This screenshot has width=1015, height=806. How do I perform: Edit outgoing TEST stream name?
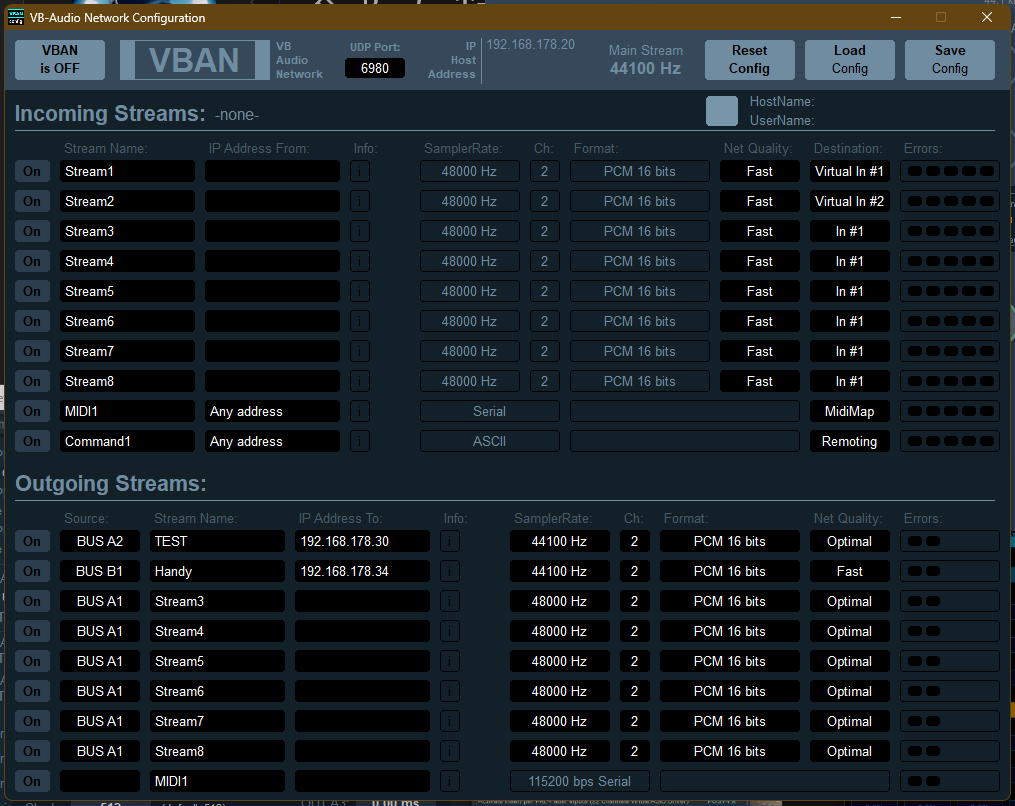218,541
